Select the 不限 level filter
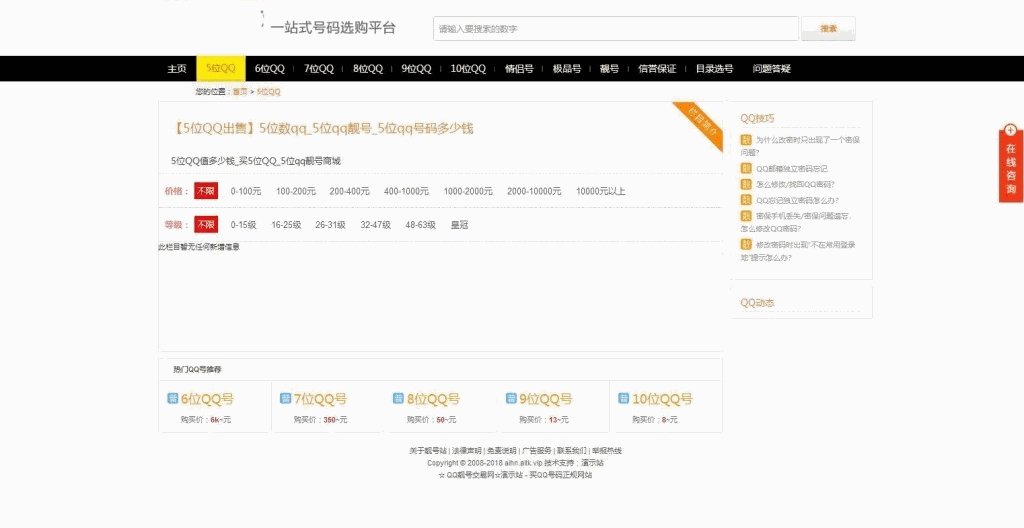1024x528 pixels. pos(206,224)
